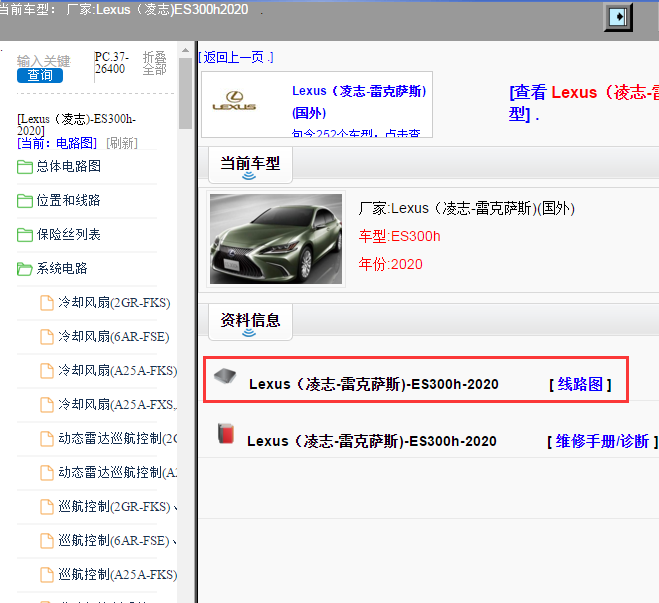659x603 pixels.
Task: Click 当前：电路图 link in sidebar
Action: coord(57,143)
